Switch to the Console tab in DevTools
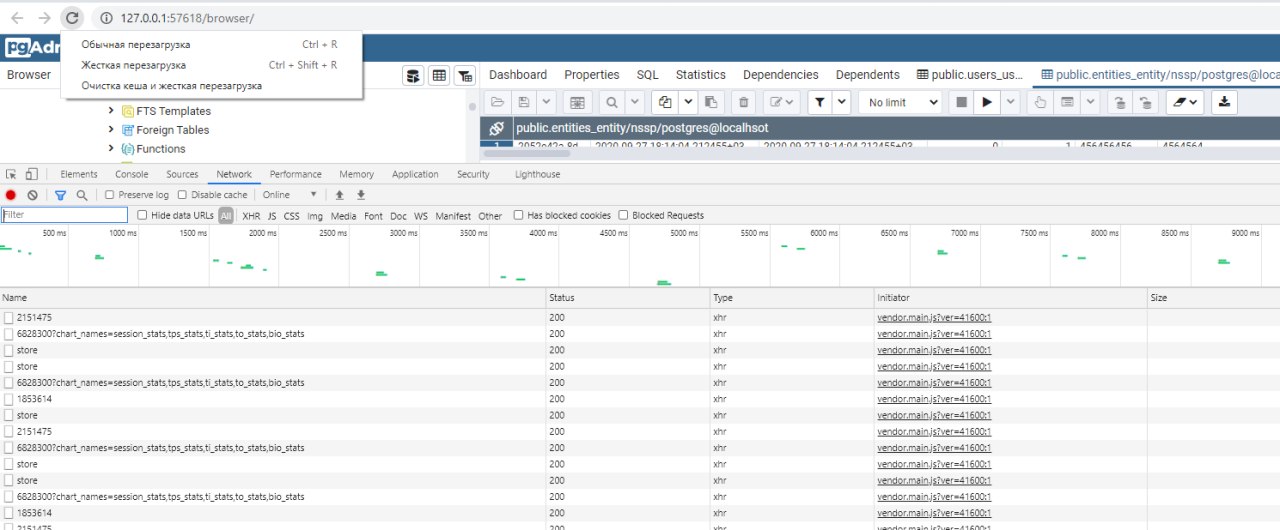 [x=131, y=174]
